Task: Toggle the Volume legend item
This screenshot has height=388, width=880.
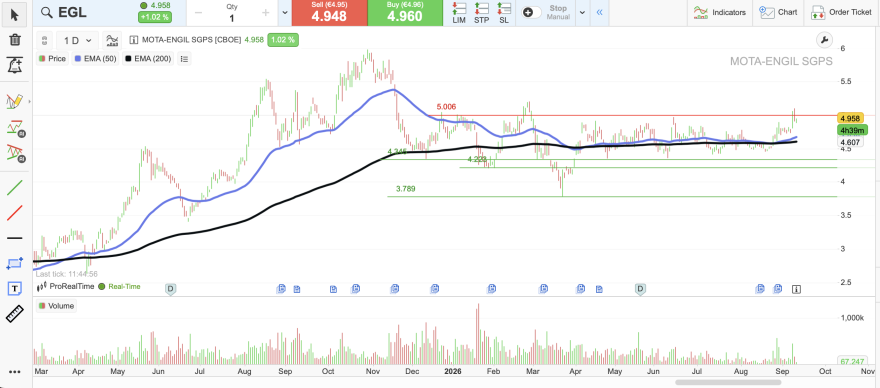Action: click(57, 306)
